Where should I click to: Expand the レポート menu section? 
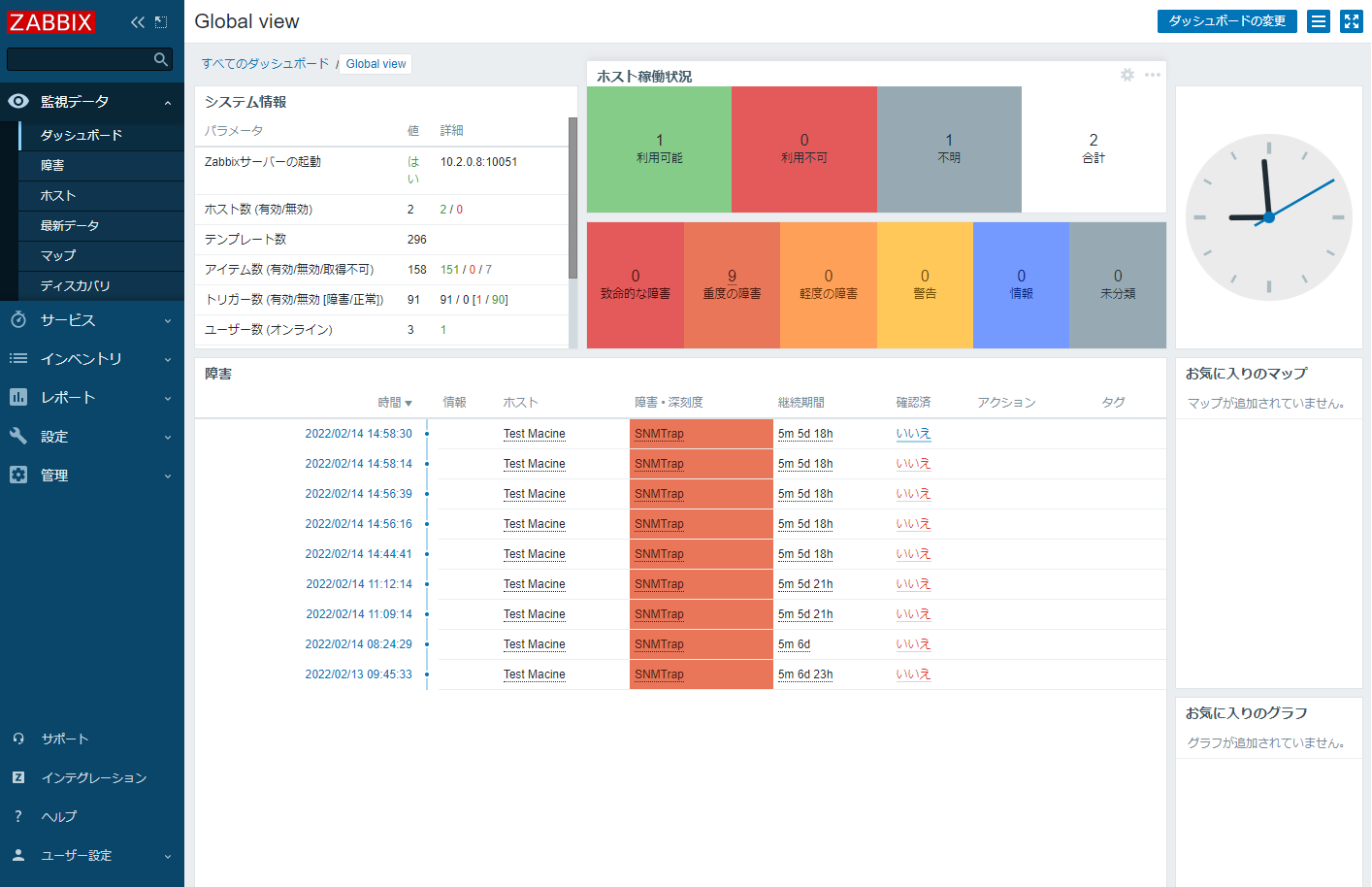coord(168,398)
